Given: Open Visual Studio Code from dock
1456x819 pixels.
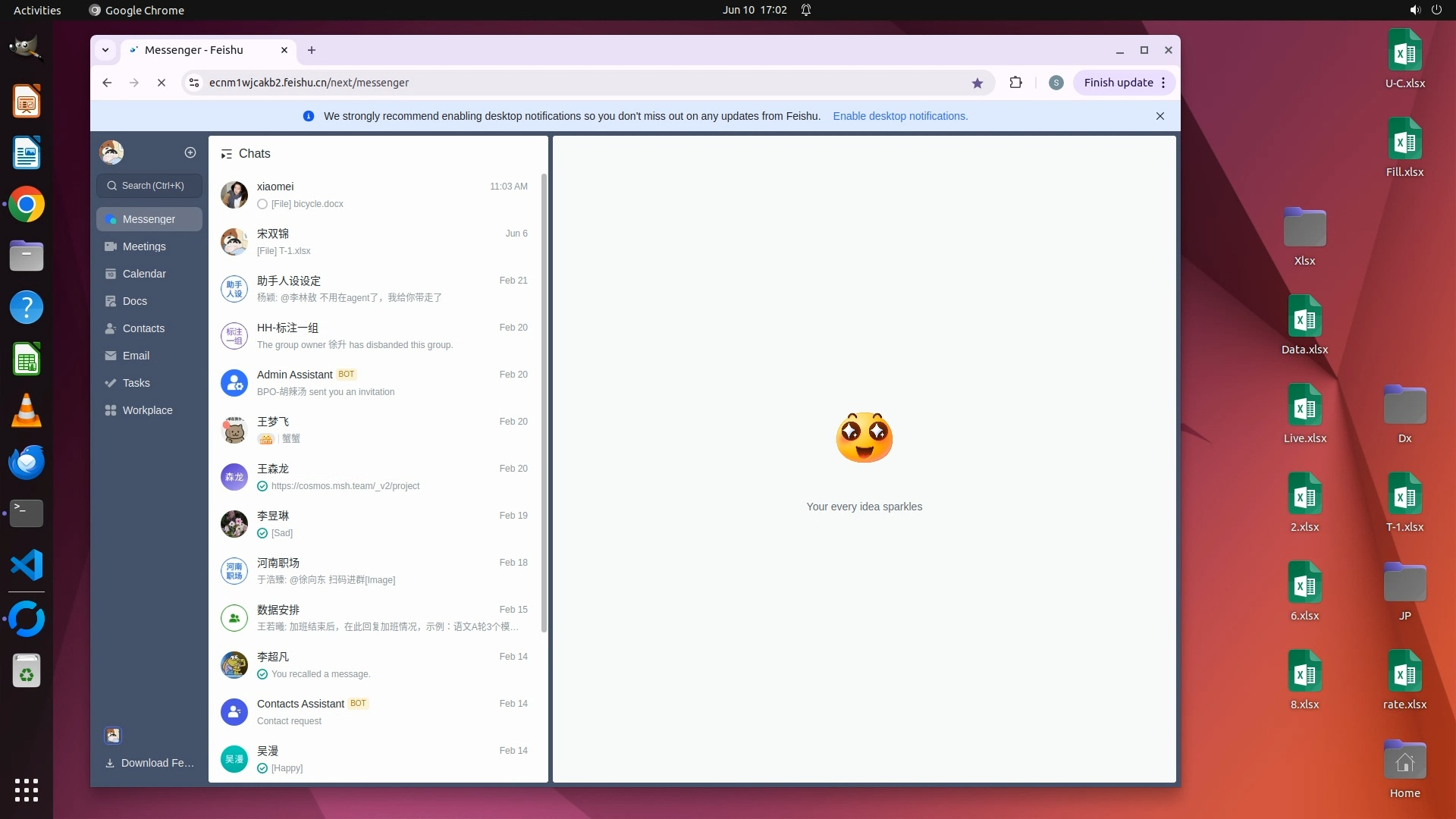Looking at the screenshot, I should pyautogui.click(x=27, y=566).
